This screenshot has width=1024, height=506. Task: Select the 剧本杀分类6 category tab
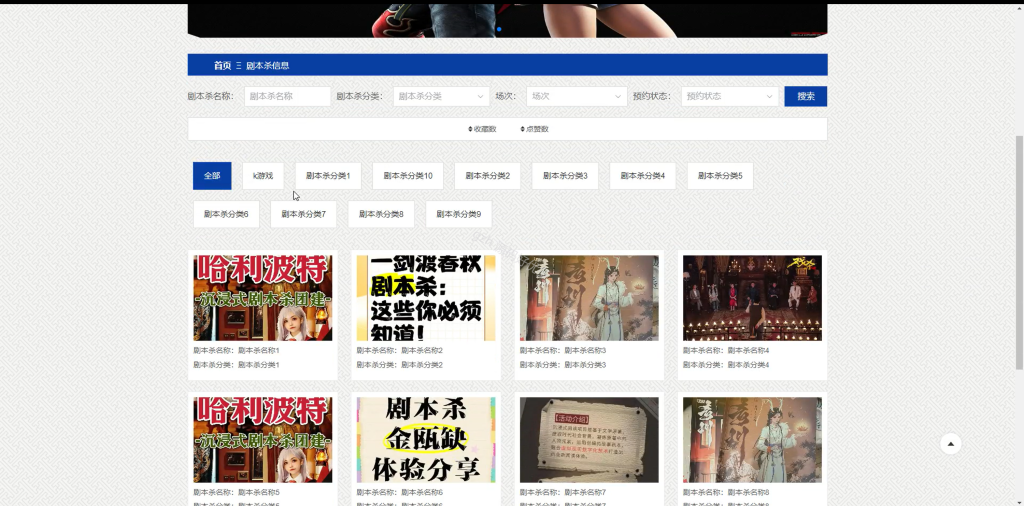coord(226,214)
